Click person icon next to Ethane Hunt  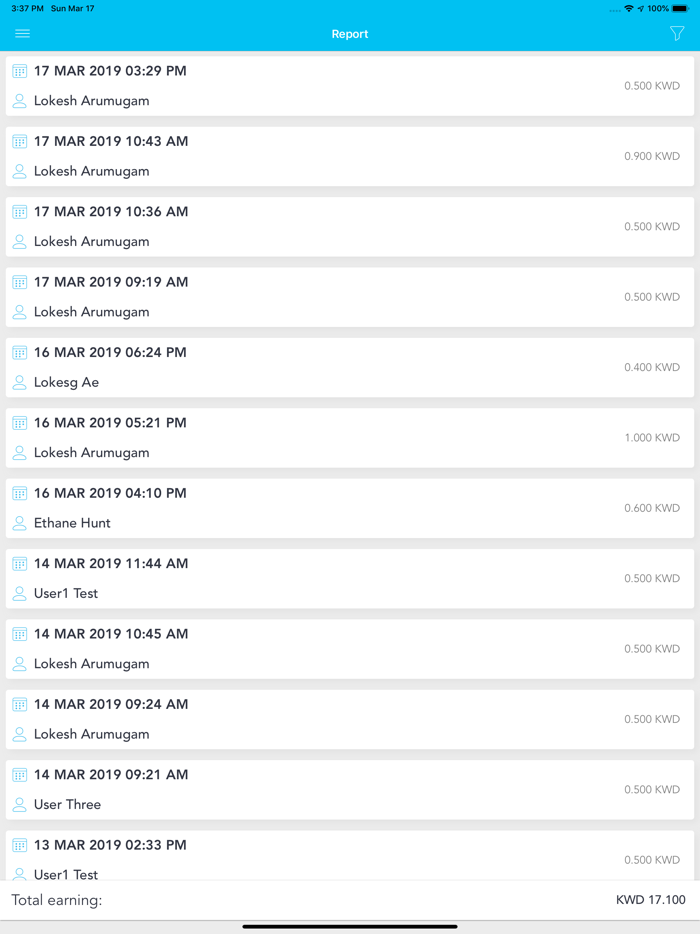pyautogui.click(x=20, y=523)
